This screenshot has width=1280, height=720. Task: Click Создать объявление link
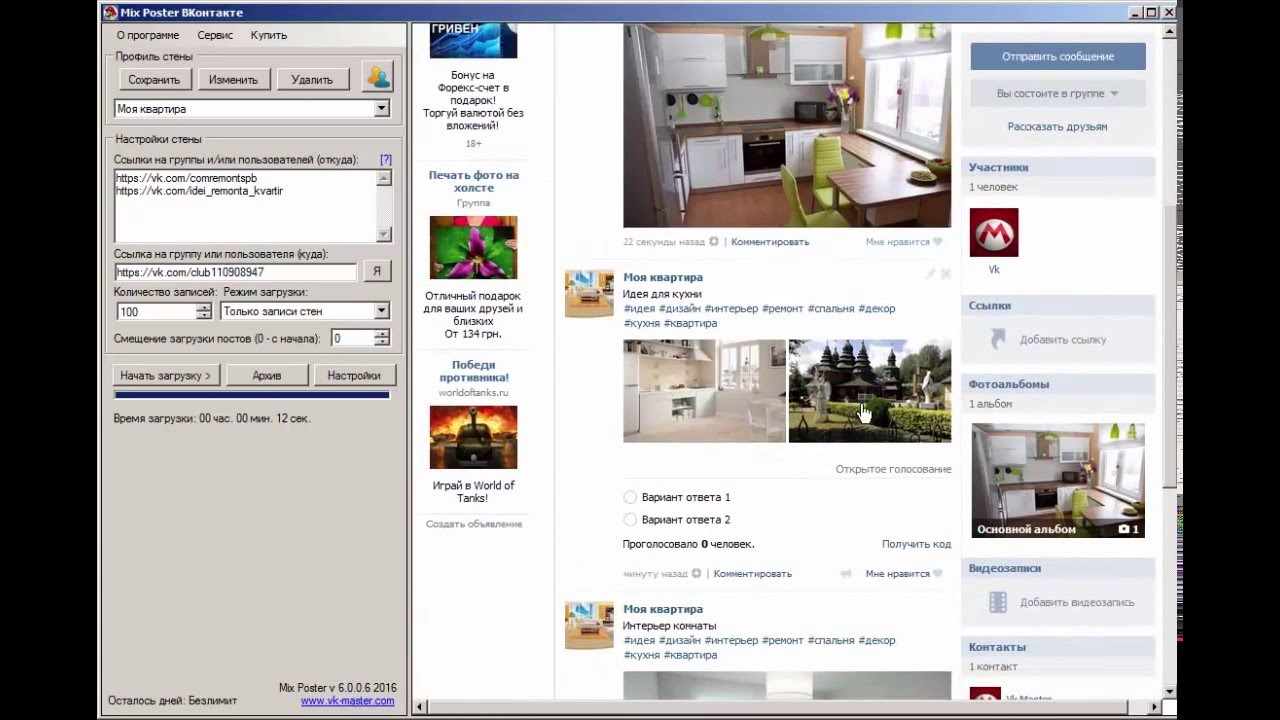click(x=474, y=524)
